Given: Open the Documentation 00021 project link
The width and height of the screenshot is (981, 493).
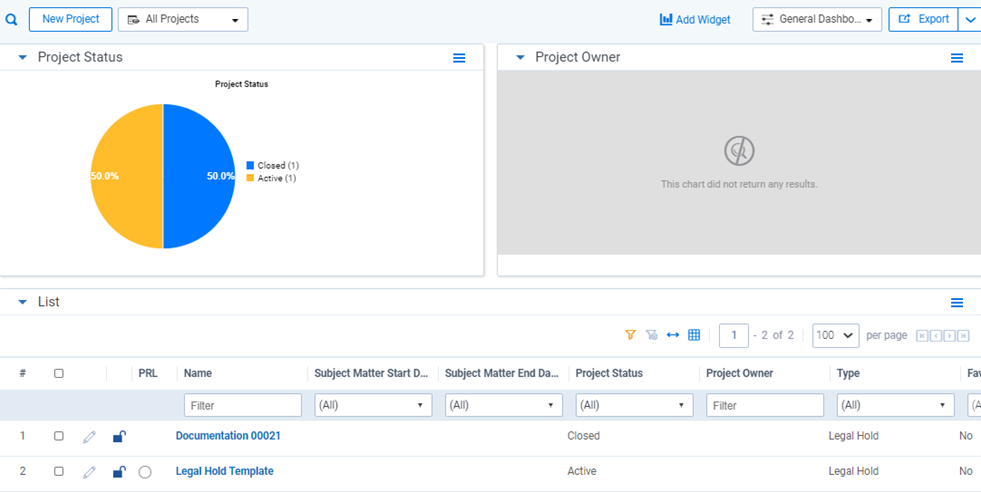Looking at the screenshot, I should click(228, 436).
